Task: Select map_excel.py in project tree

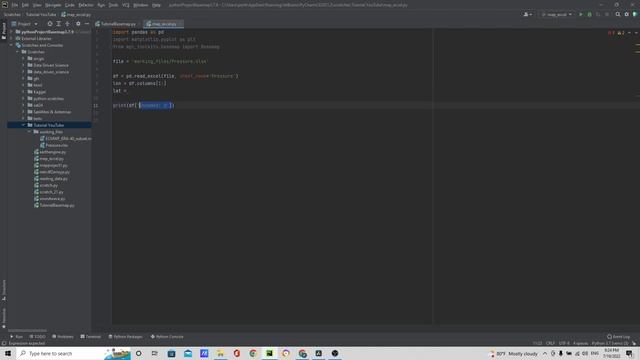Action: pyautogui.click(x=49, y=159)
